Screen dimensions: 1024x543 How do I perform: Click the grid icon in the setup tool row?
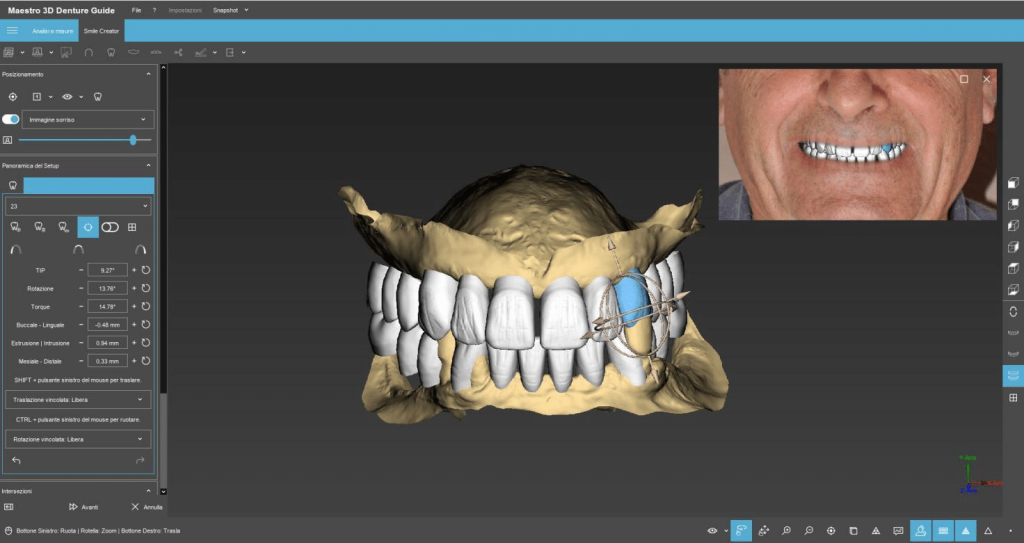(x=133, y=227)
